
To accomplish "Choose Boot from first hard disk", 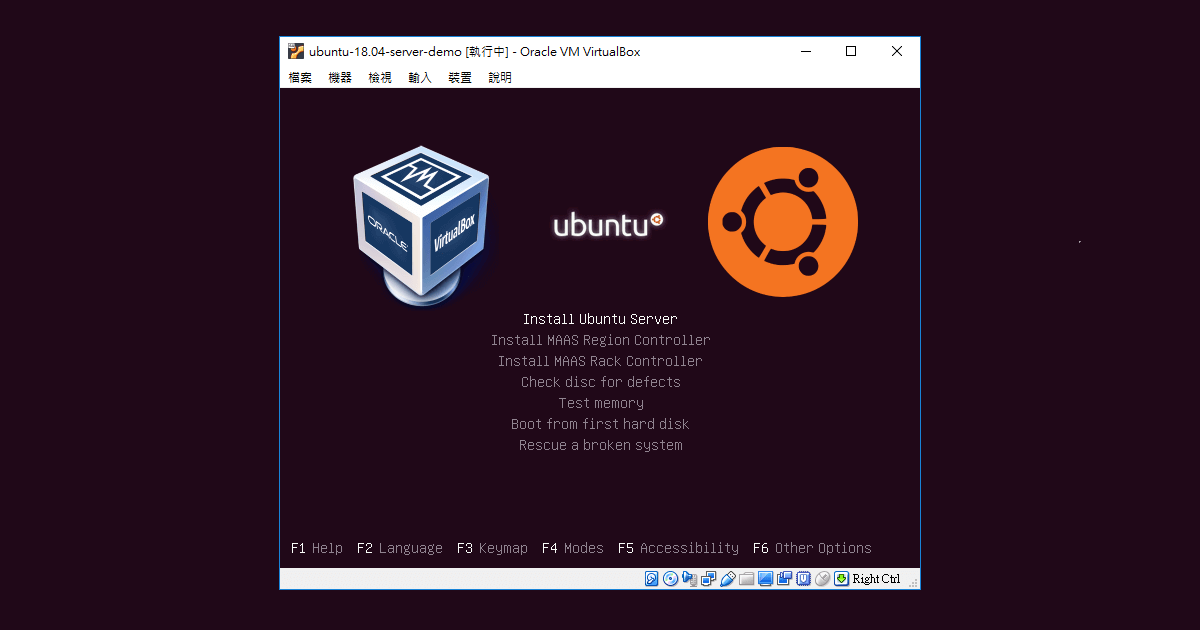I will (x=600, y=424).
